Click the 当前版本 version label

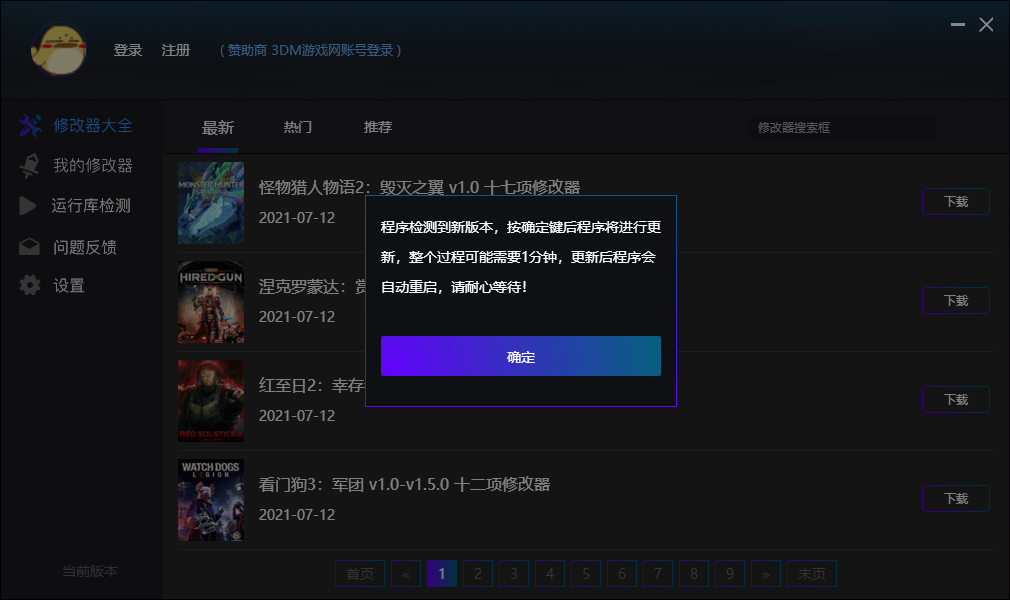click(90, 571)
